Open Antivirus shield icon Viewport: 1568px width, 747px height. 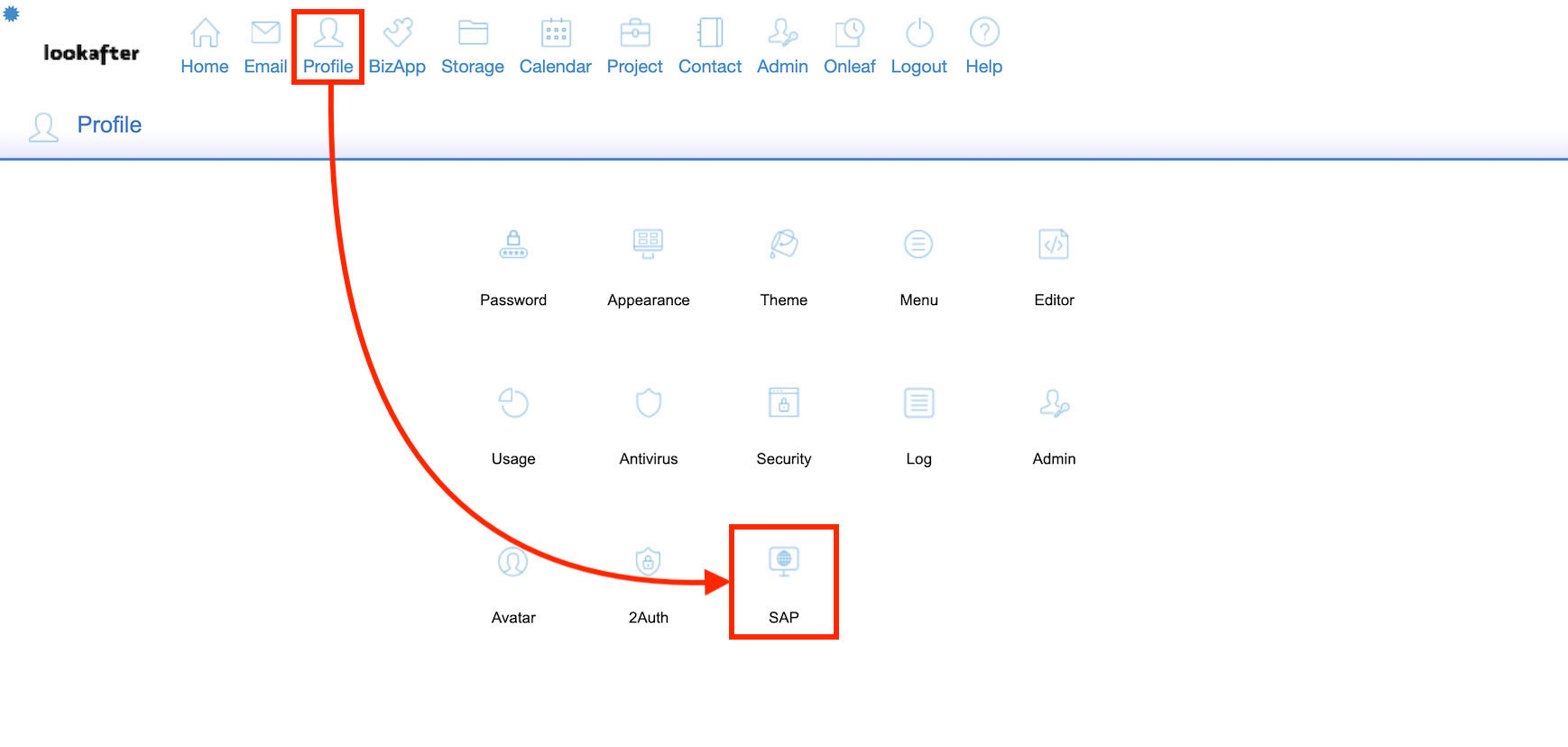pos(648,403)
